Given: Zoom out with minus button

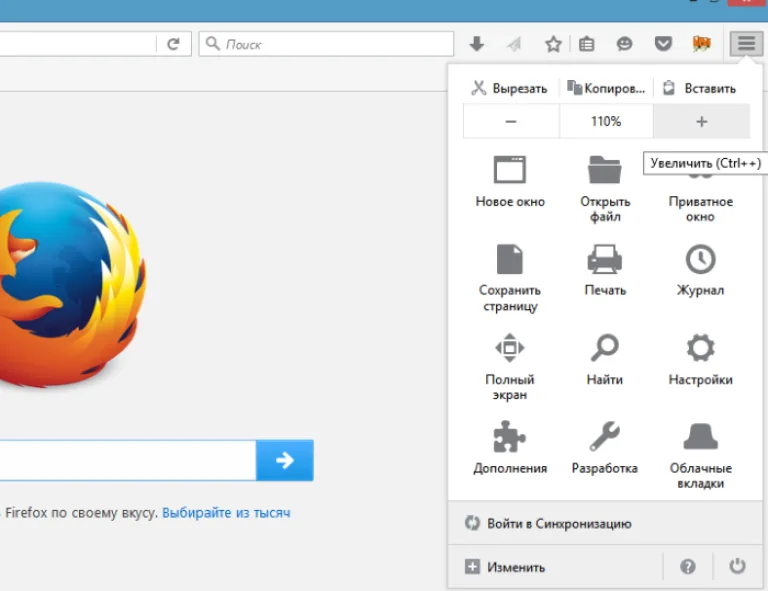Looking at the screenshot, I should [511, 121].
